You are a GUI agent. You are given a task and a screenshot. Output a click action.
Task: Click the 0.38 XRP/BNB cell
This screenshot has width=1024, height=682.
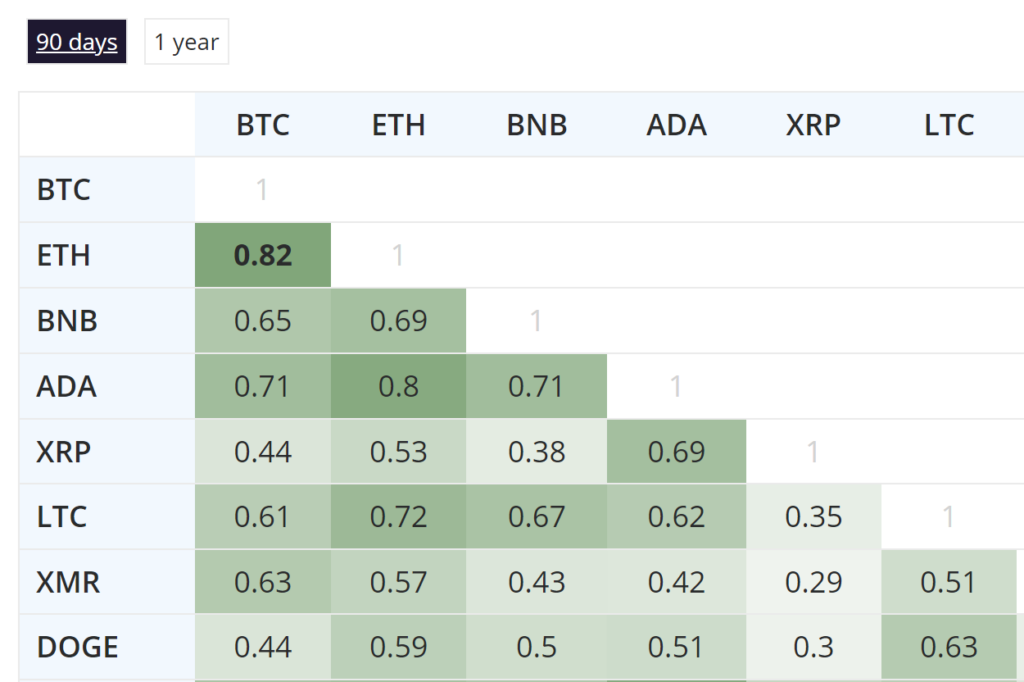coord(537,451)
